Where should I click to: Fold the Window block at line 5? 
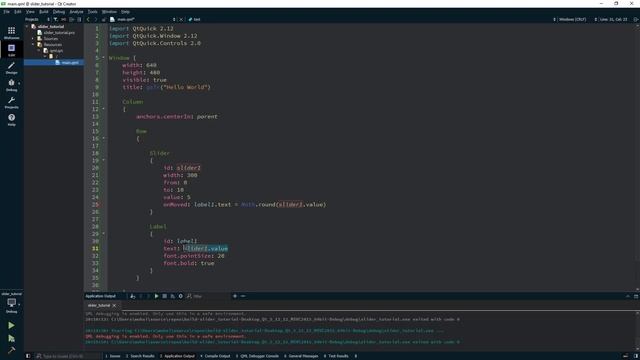click(x=103, y=58)
